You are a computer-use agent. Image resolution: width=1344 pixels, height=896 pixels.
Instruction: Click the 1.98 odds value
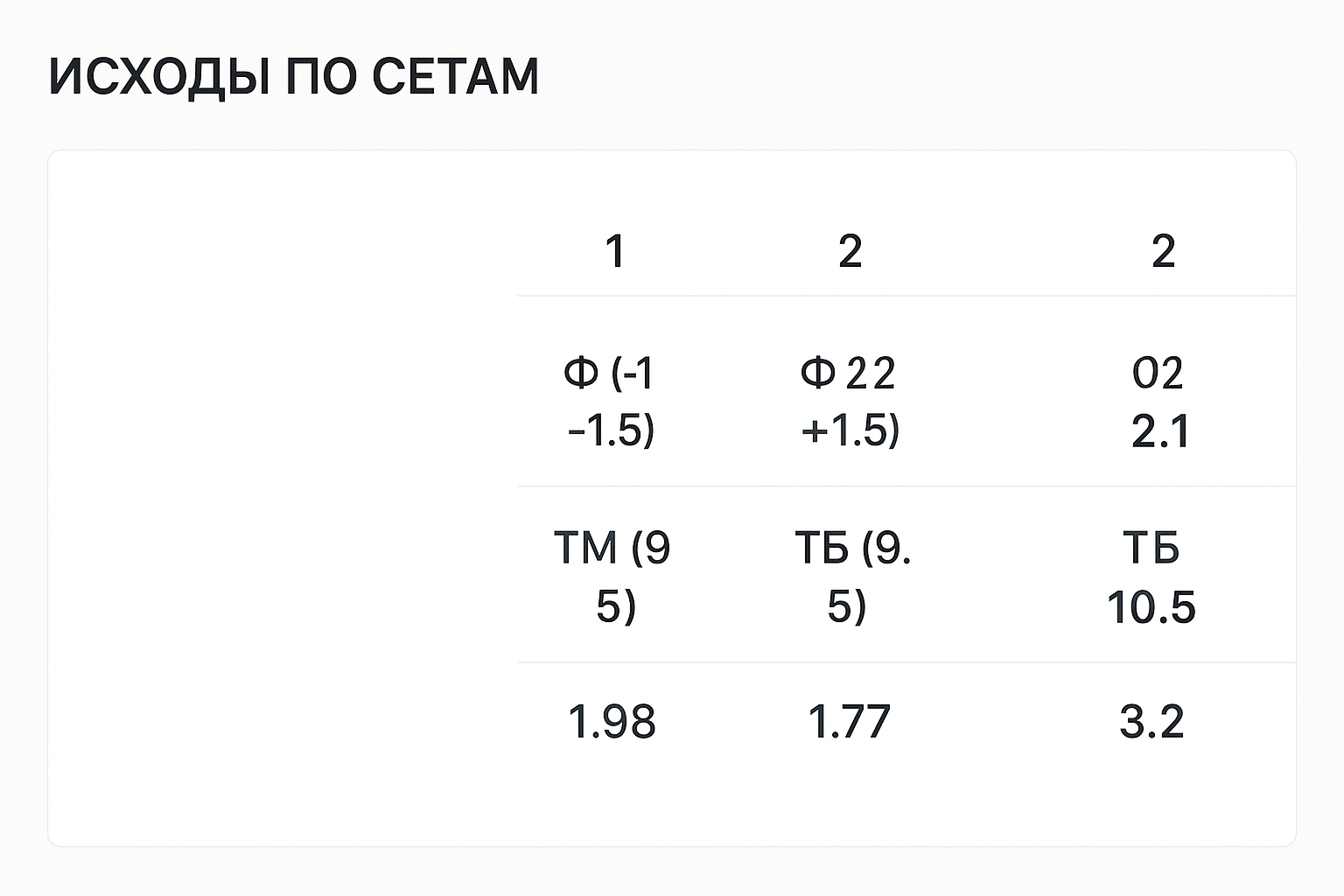612,722
